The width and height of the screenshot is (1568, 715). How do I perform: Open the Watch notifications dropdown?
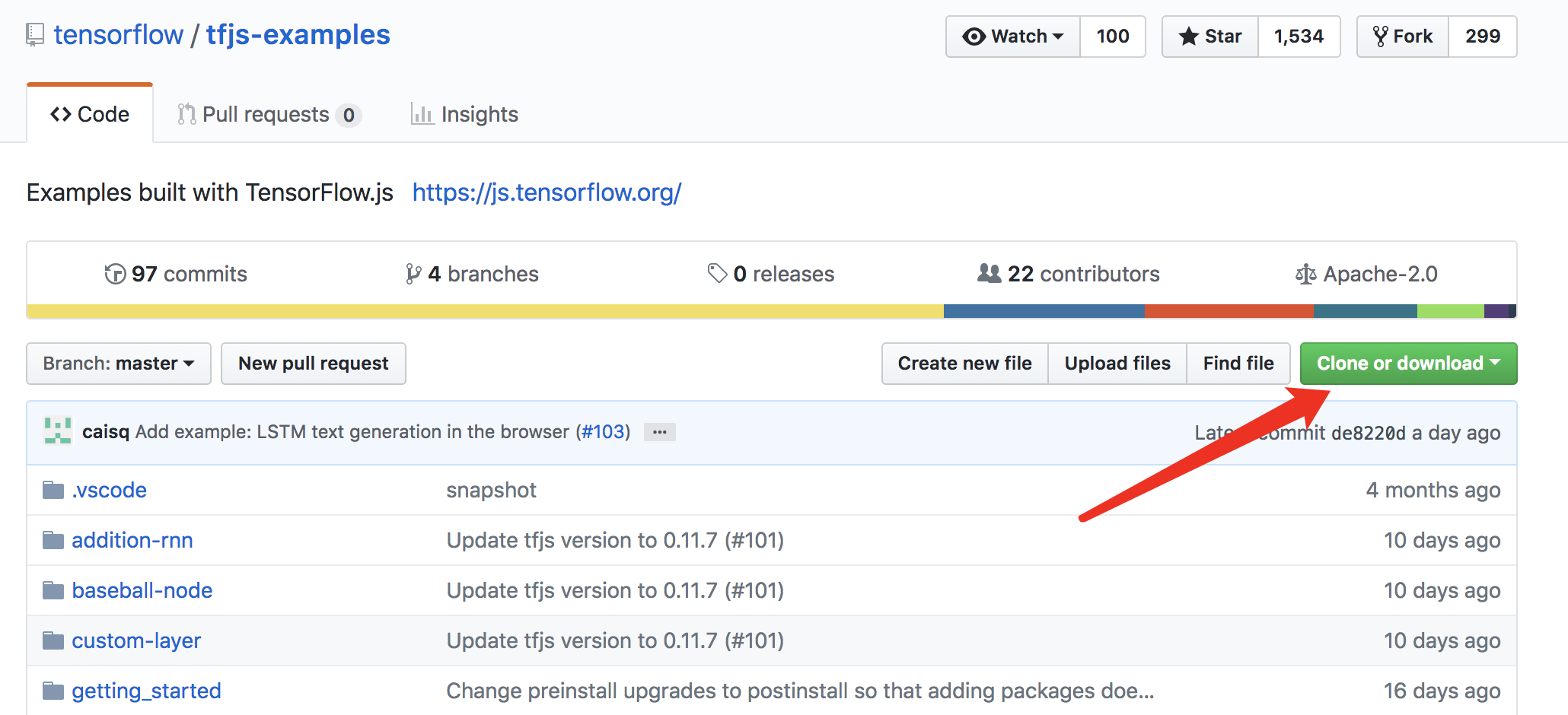[x=1013, y=37]
